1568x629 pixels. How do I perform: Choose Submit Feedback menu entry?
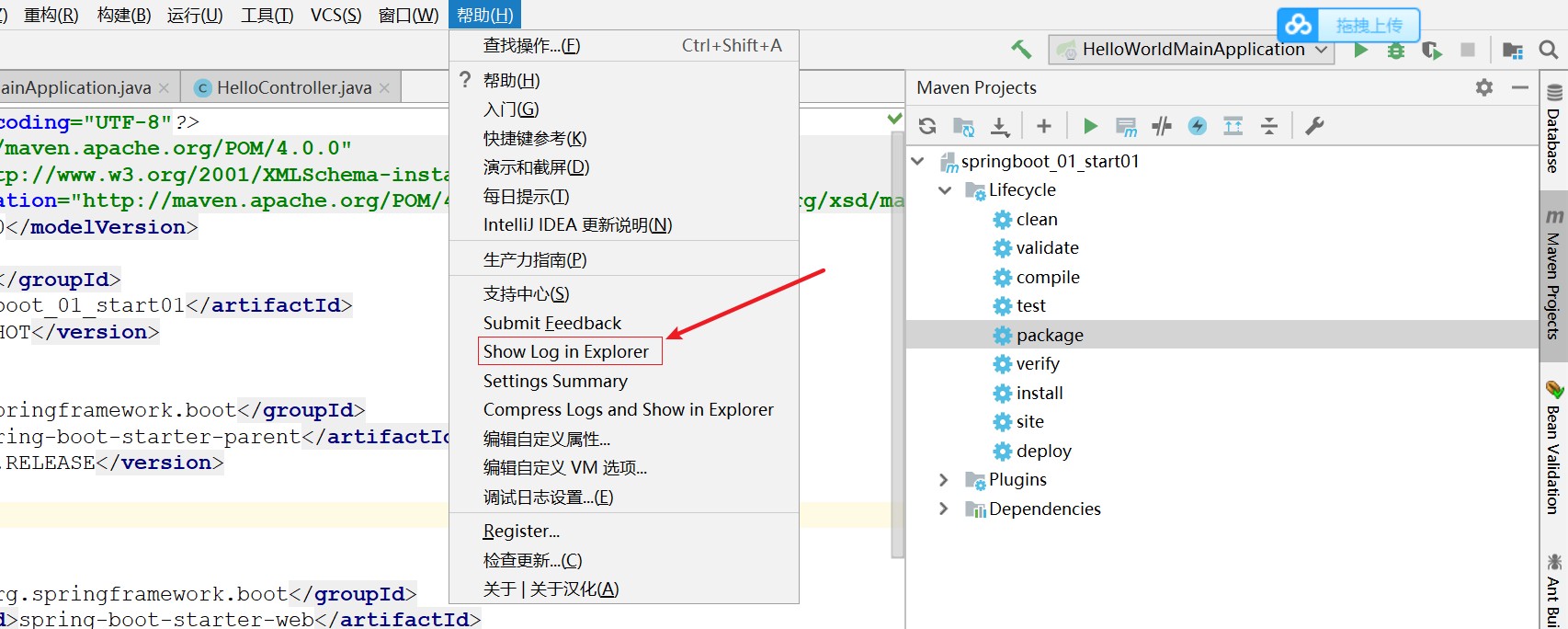coord(624,323)
